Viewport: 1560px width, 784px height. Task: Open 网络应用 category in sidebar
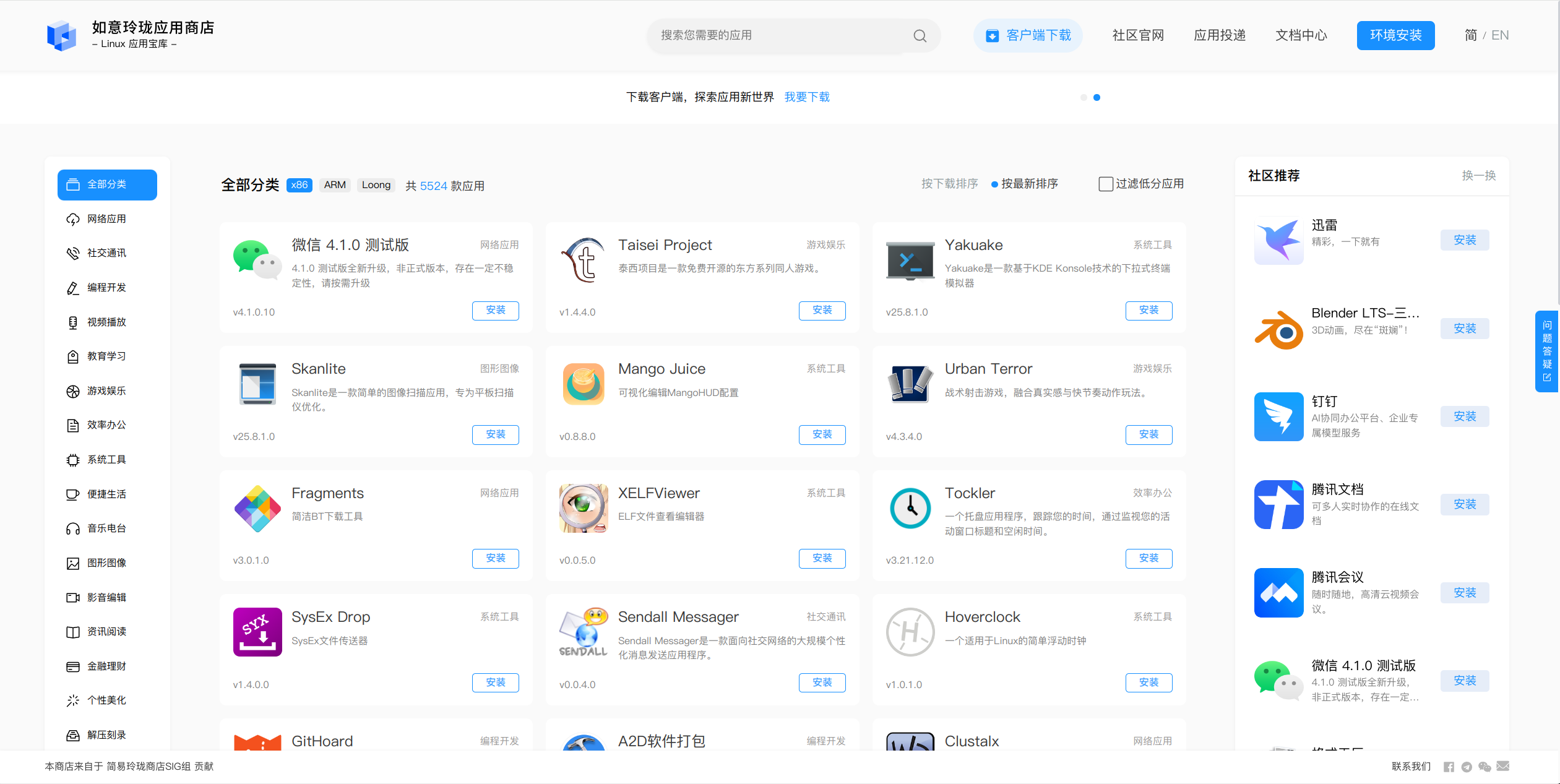(x=107, y=219)
